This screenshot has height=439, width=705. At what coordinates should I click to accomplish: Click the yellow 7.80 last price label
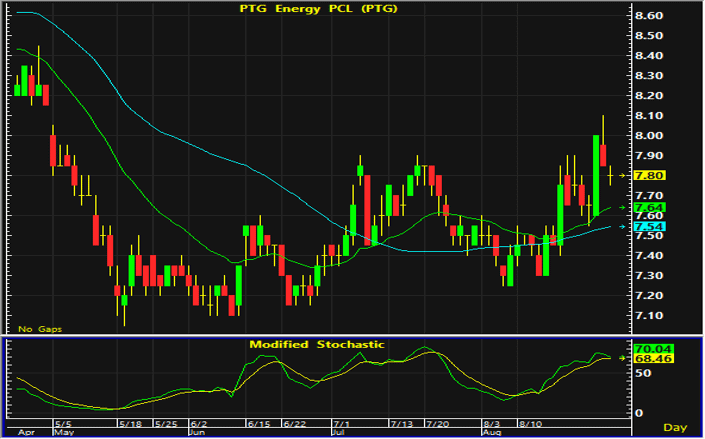(x=649, y=175)
